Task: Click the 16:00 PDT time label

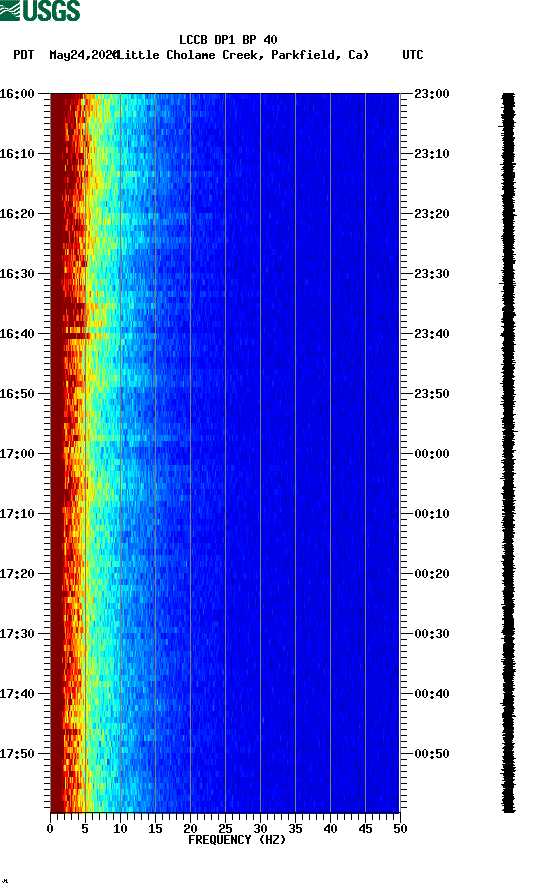Action: pyautogui.click(x=17, y=94)
